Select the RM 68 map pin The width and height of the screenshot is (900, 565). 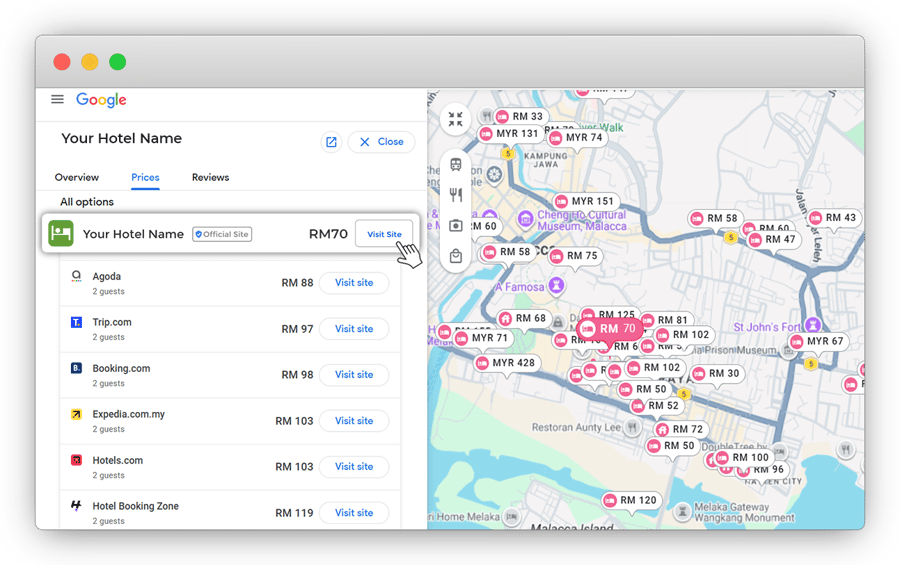(523, 319)
